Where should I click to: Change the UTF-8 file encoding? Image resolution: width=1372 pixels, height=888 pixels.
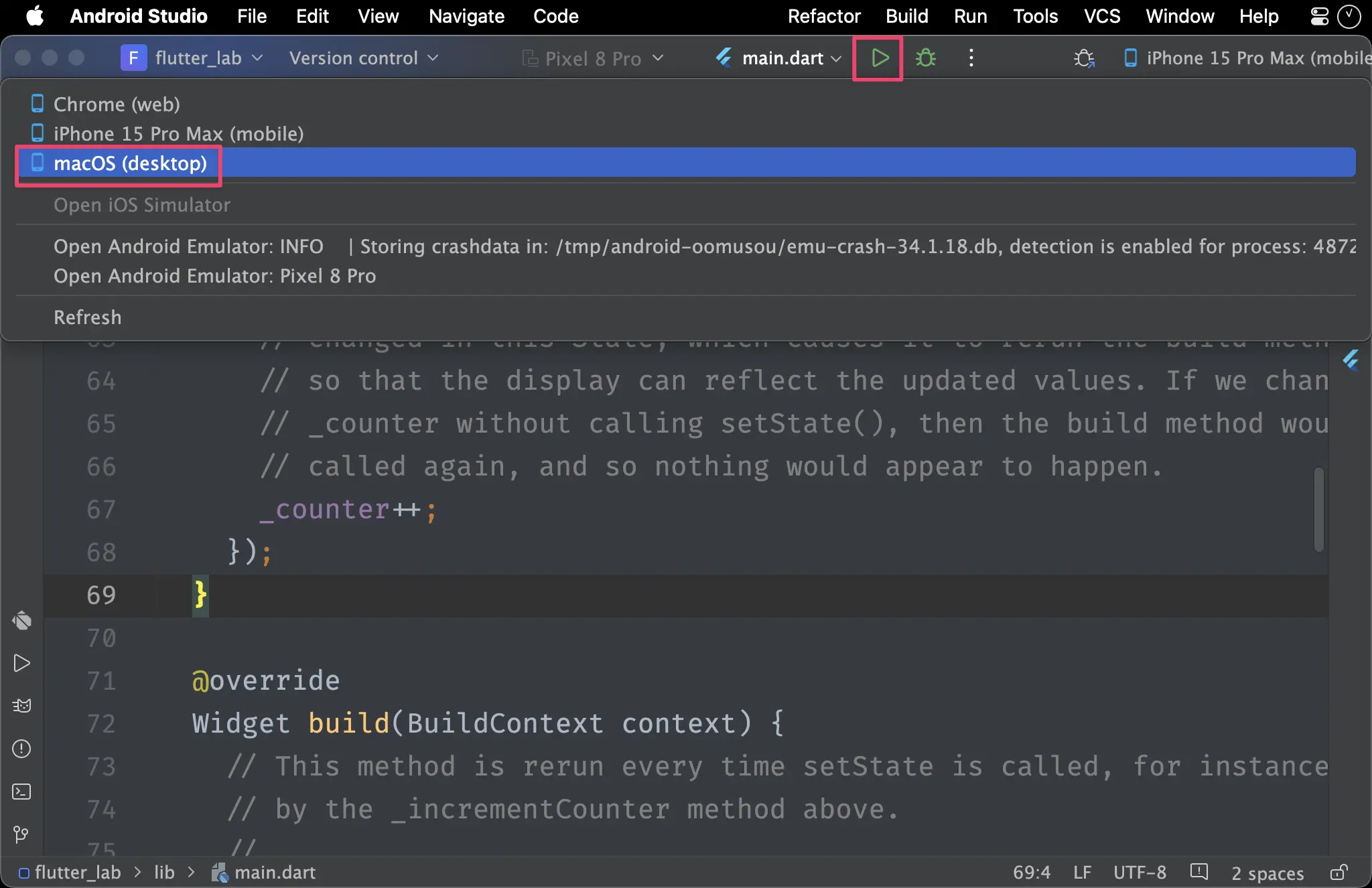pos(1140,873)
